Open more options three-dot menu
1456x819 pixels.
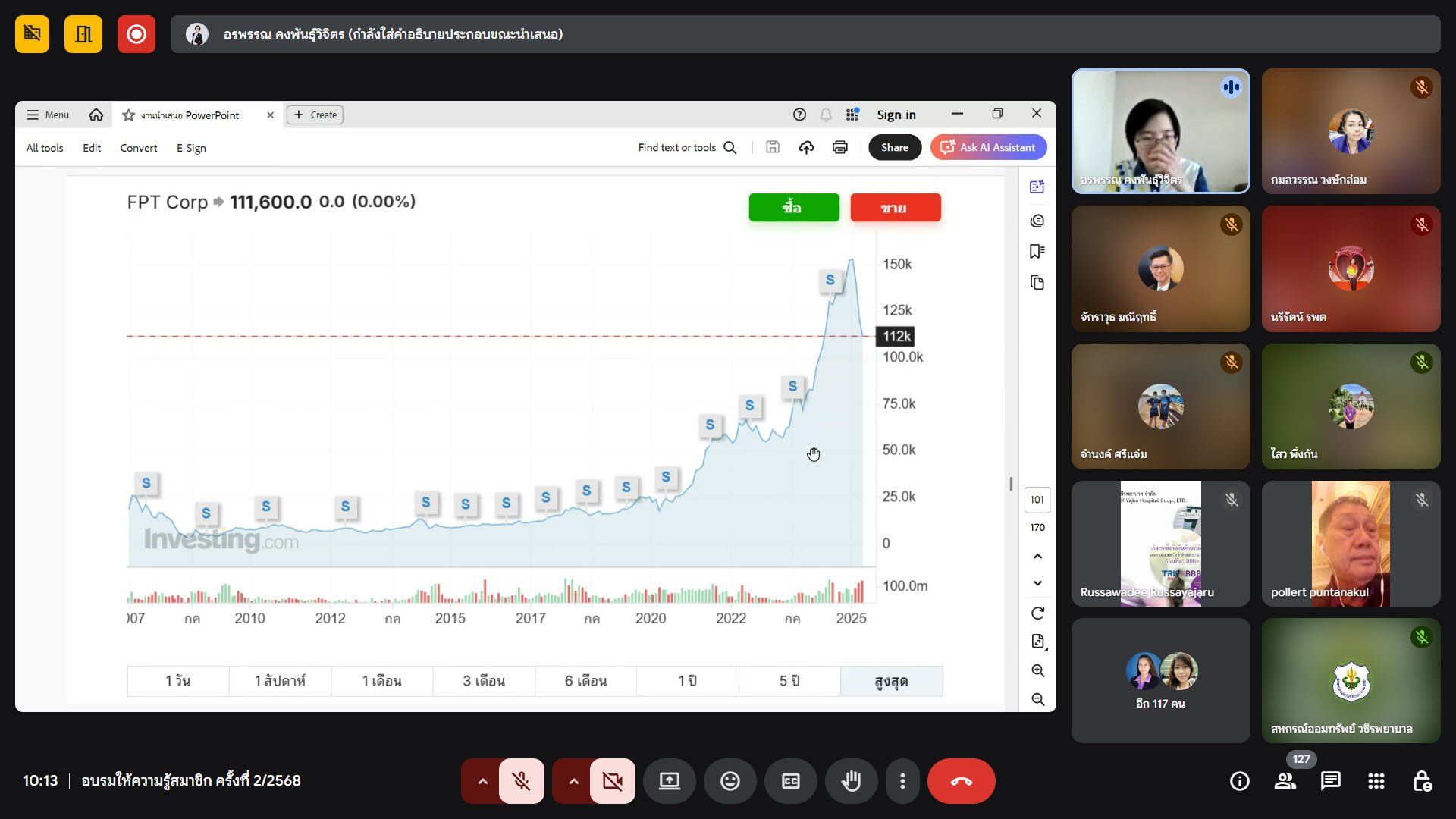tap(902, 781)
